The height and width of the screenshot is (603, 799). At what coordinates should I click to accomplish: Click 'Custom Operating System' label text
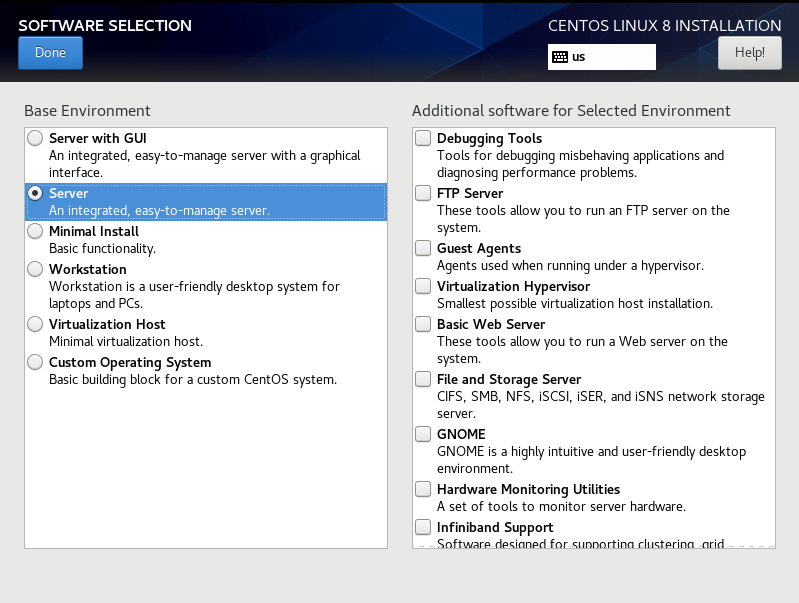coord(130,362)
